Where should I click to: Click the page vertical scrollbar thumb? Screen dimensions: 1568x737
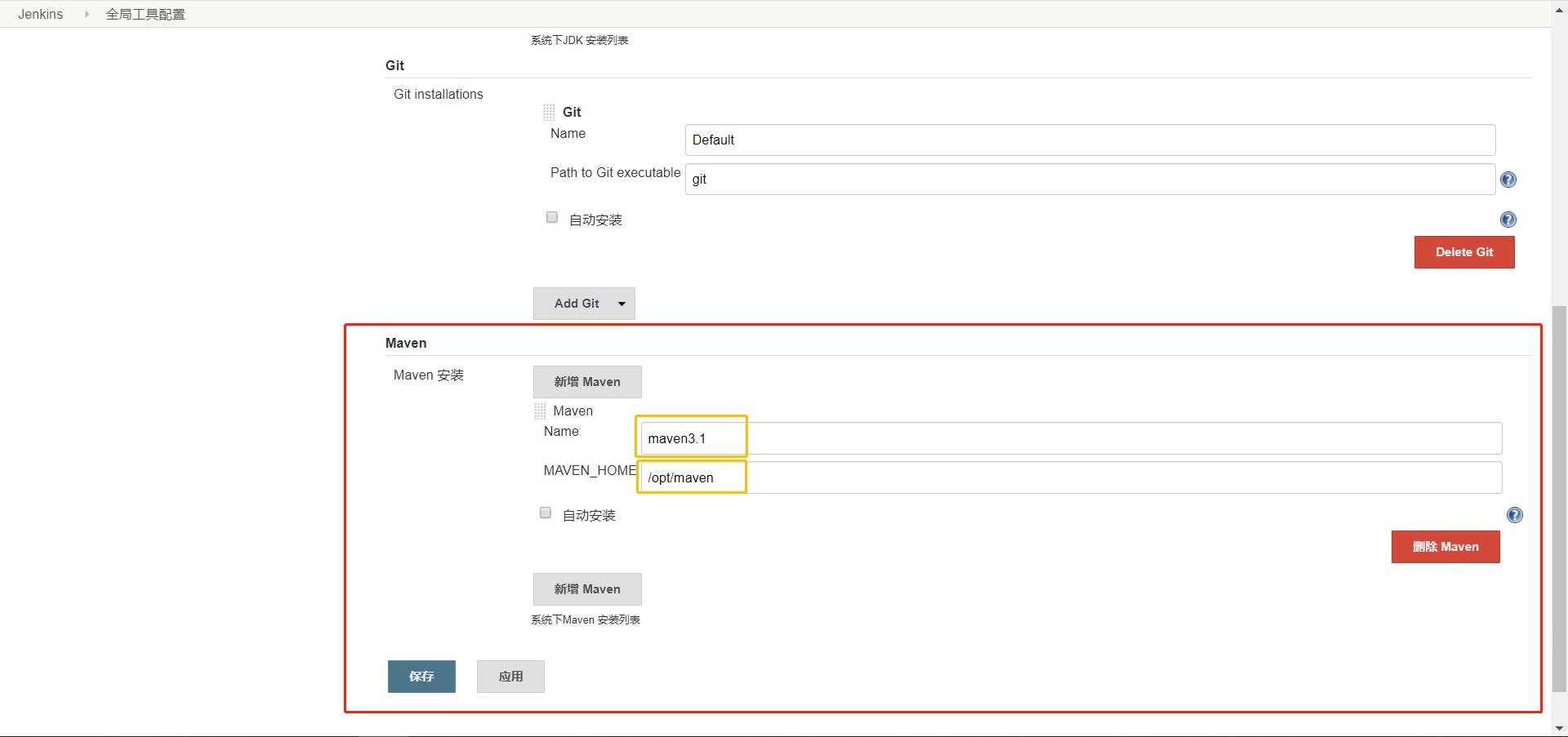(1559, 498)
